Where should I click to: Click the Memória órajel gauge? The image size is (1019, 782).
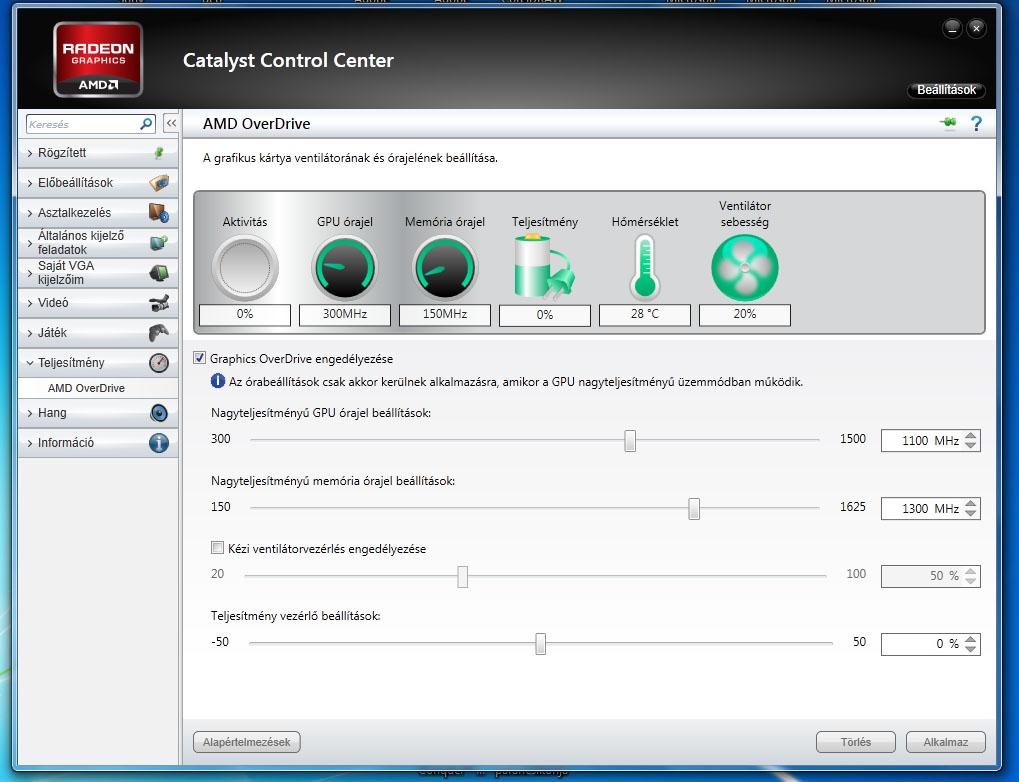click(x=445, y=268)
